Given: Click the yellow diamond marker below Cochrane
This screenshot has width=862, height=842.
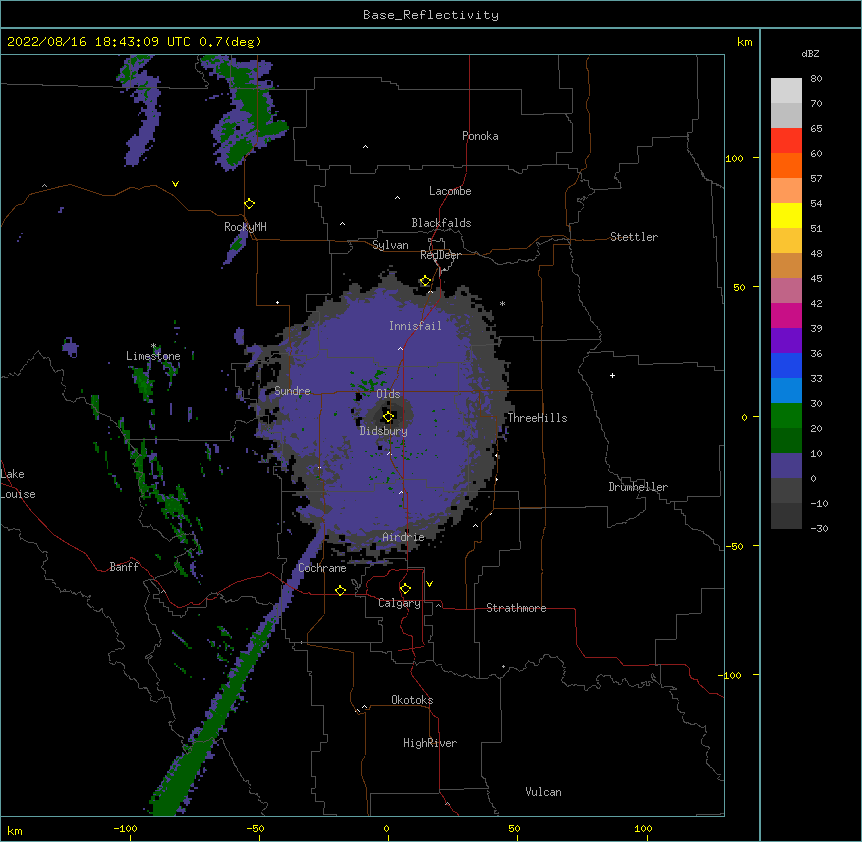Looking at the screenshot, I should pyautogui.click(x=340, y=590).
